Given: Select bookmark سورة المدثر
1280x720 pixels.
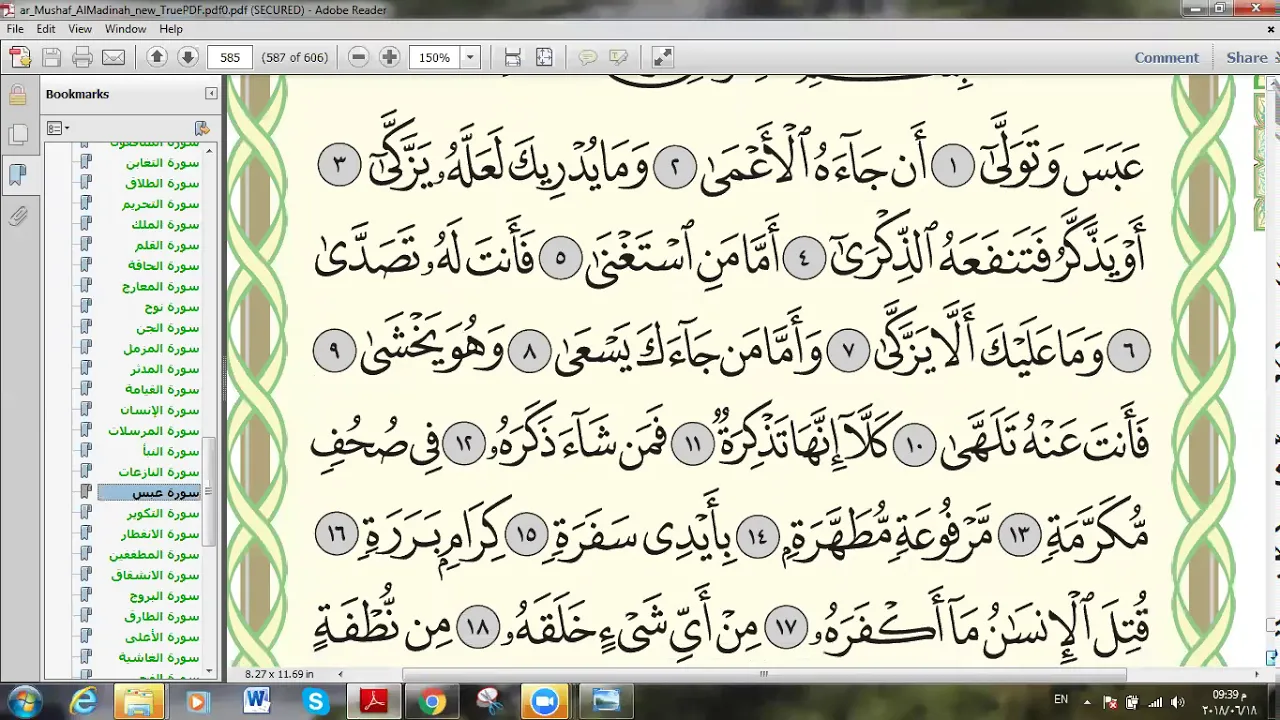Looking at the screenshot, I should (x=165, y=369).
